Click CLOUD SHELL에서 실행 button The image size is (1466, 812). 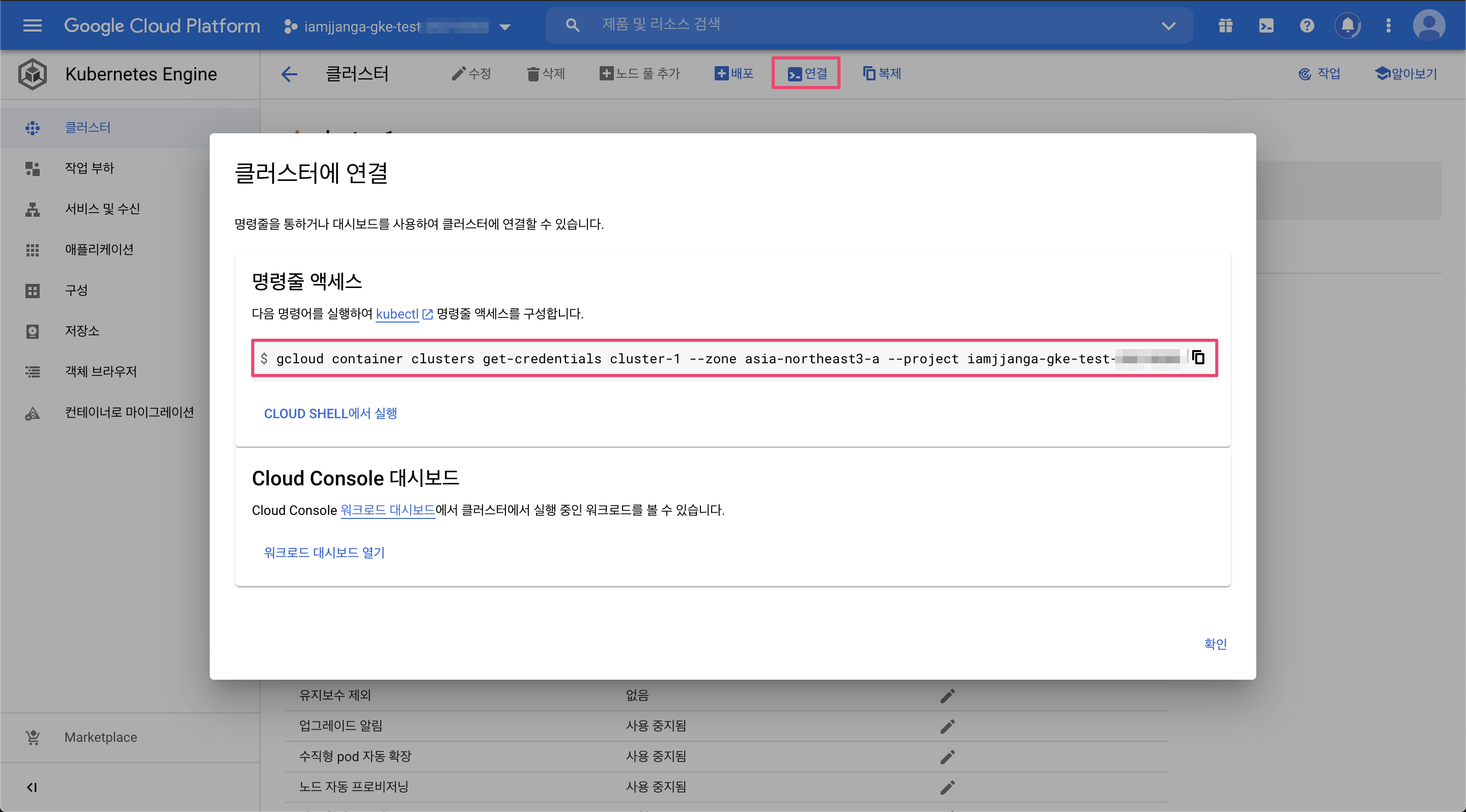330,414
